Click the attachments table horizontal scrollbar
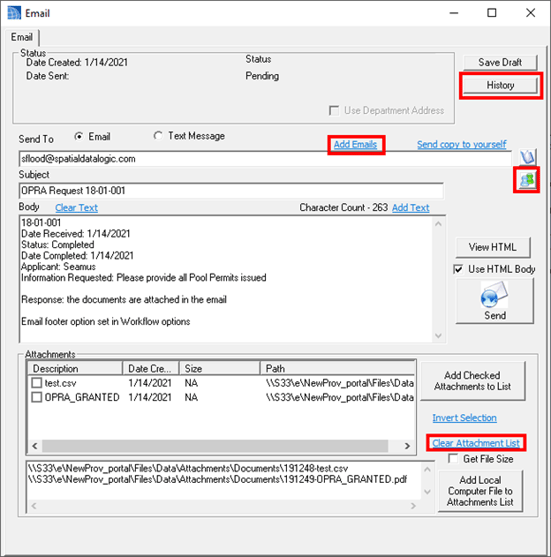The width and height of the screenshot is (551, 557). tap(215, 446)
